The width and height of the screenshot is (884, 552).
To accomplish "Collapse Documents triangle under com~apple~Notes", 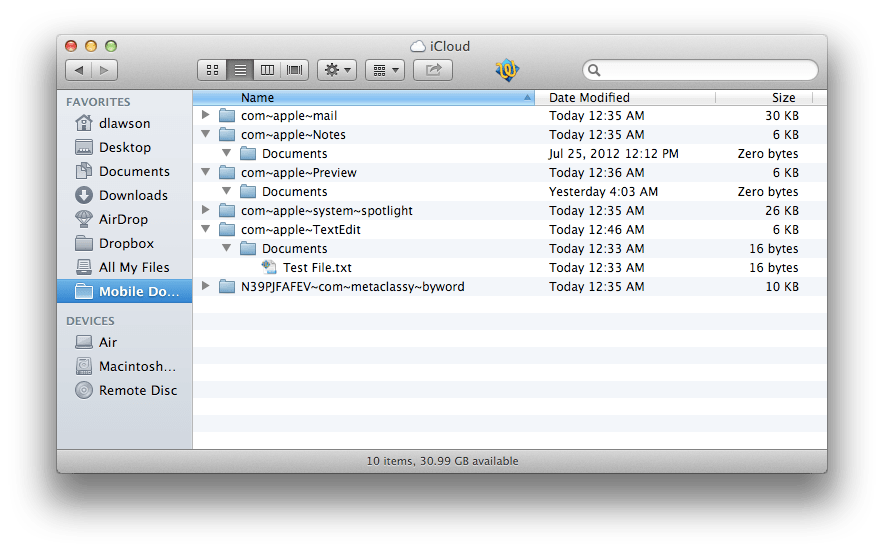I will [227, 153].
